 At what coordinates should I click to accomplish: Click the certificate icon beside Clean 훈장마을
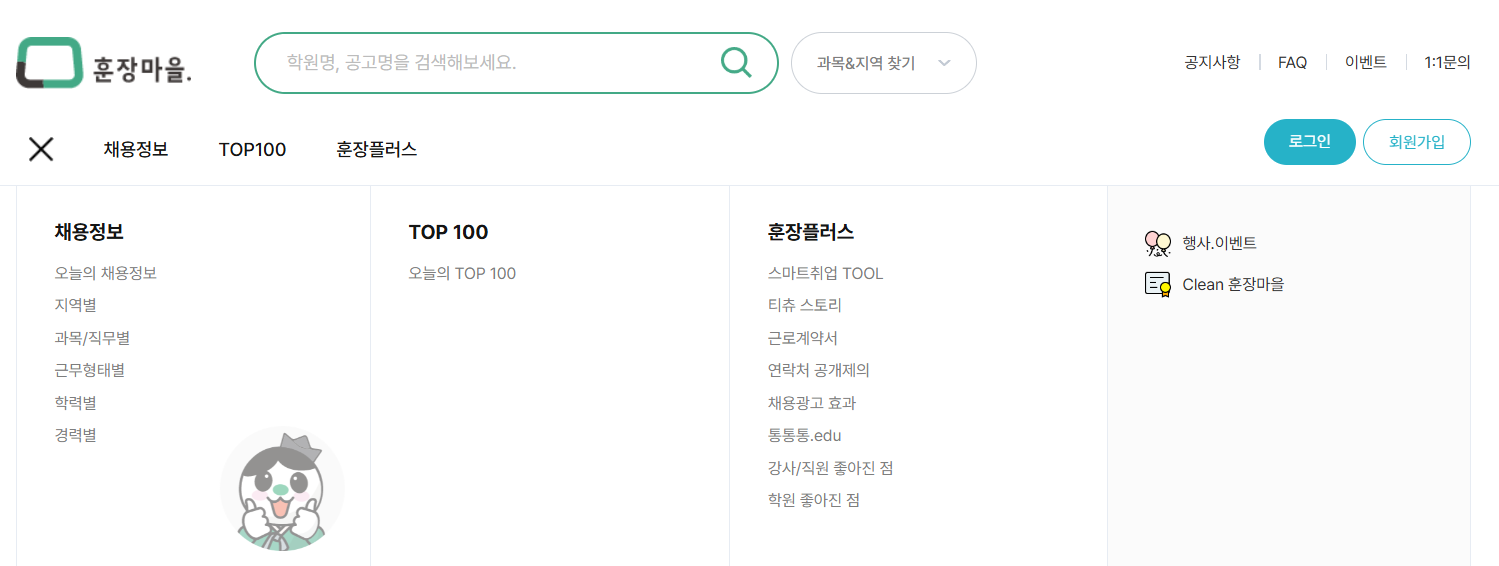tap(1157, 284)
